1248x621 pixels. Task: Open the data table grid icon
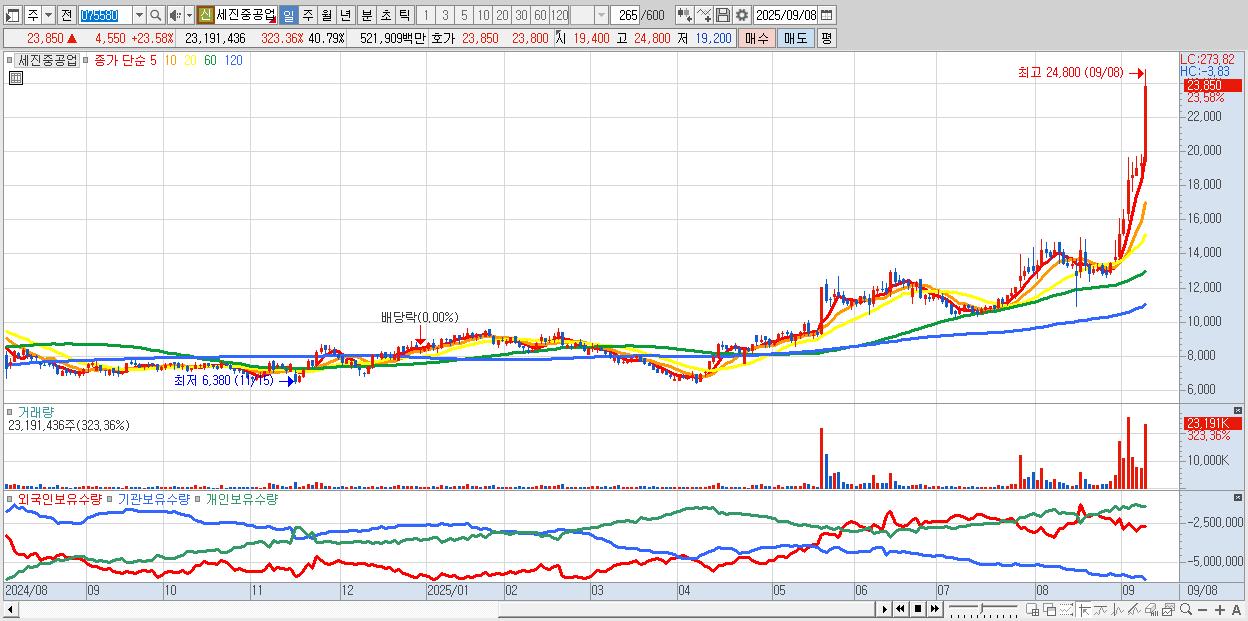click(x=14, y=78)
